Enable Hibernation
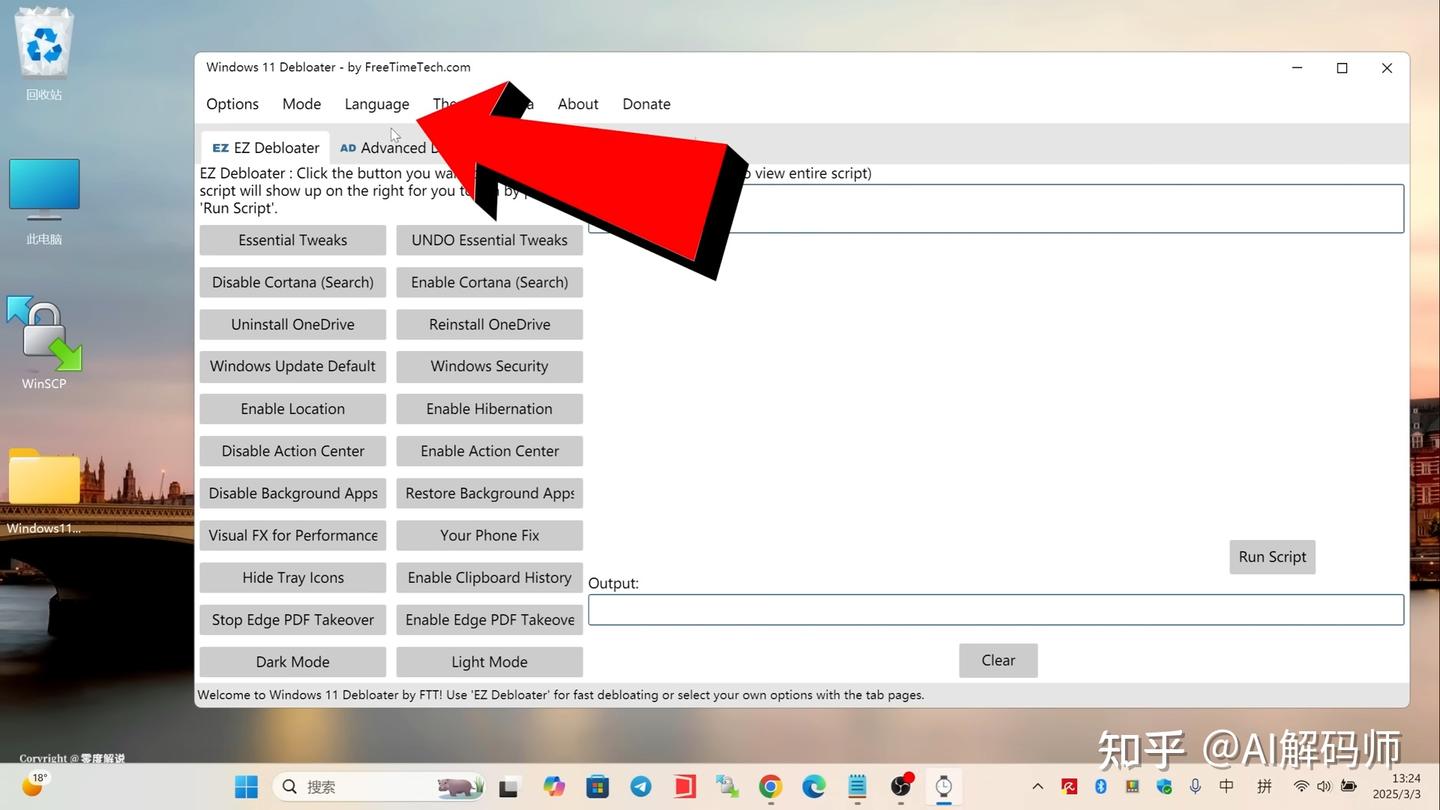The width and height of the screenshot is (1440, 810). coord(489,408)
